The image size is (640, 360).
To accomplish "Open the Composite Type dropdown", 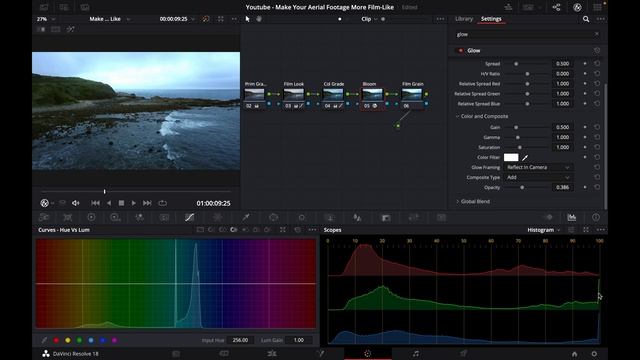I will (538, 178).
